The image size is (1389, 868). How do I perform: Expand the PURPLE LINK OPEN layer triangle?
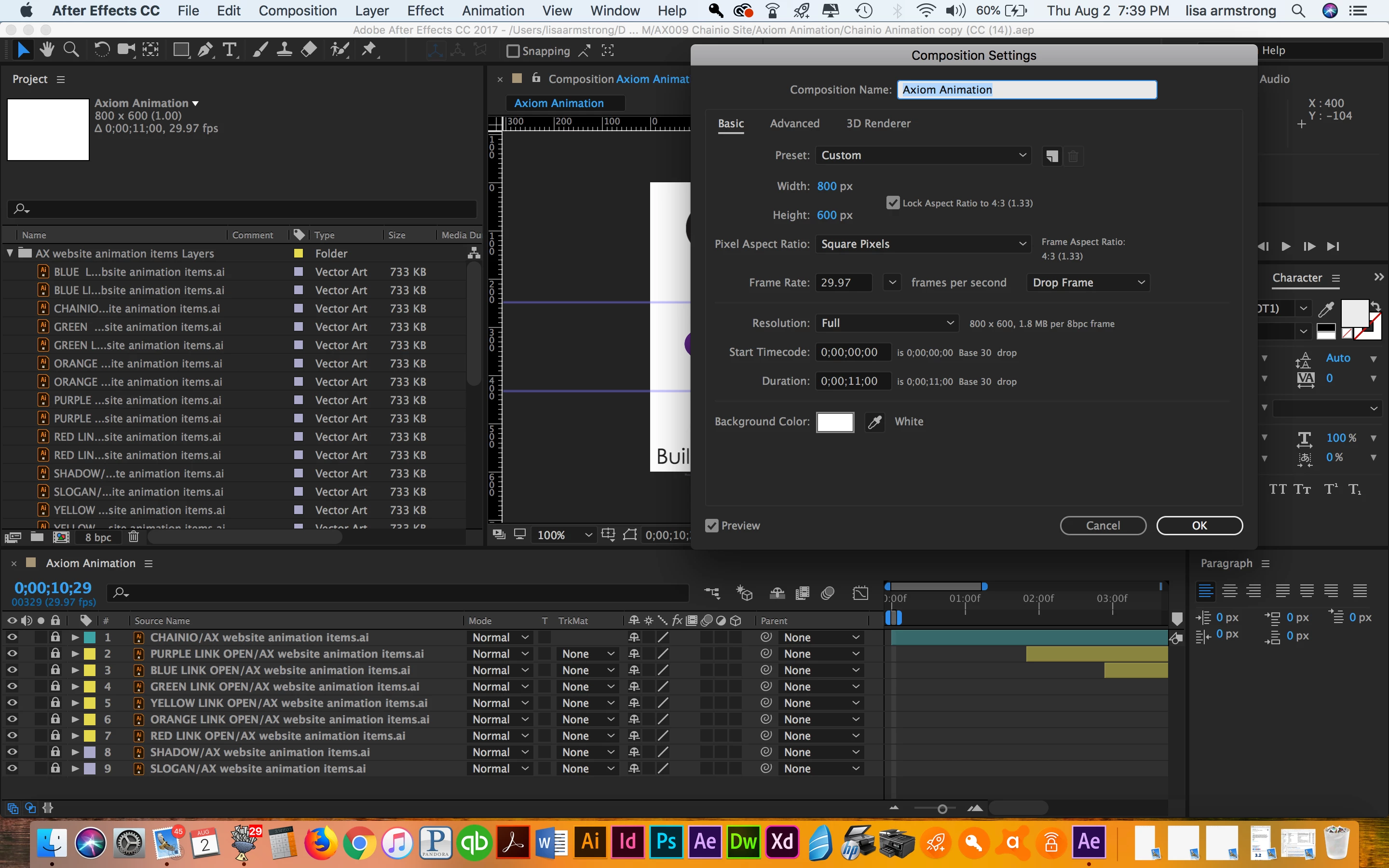pyautogui.click(x=75, y=654)
